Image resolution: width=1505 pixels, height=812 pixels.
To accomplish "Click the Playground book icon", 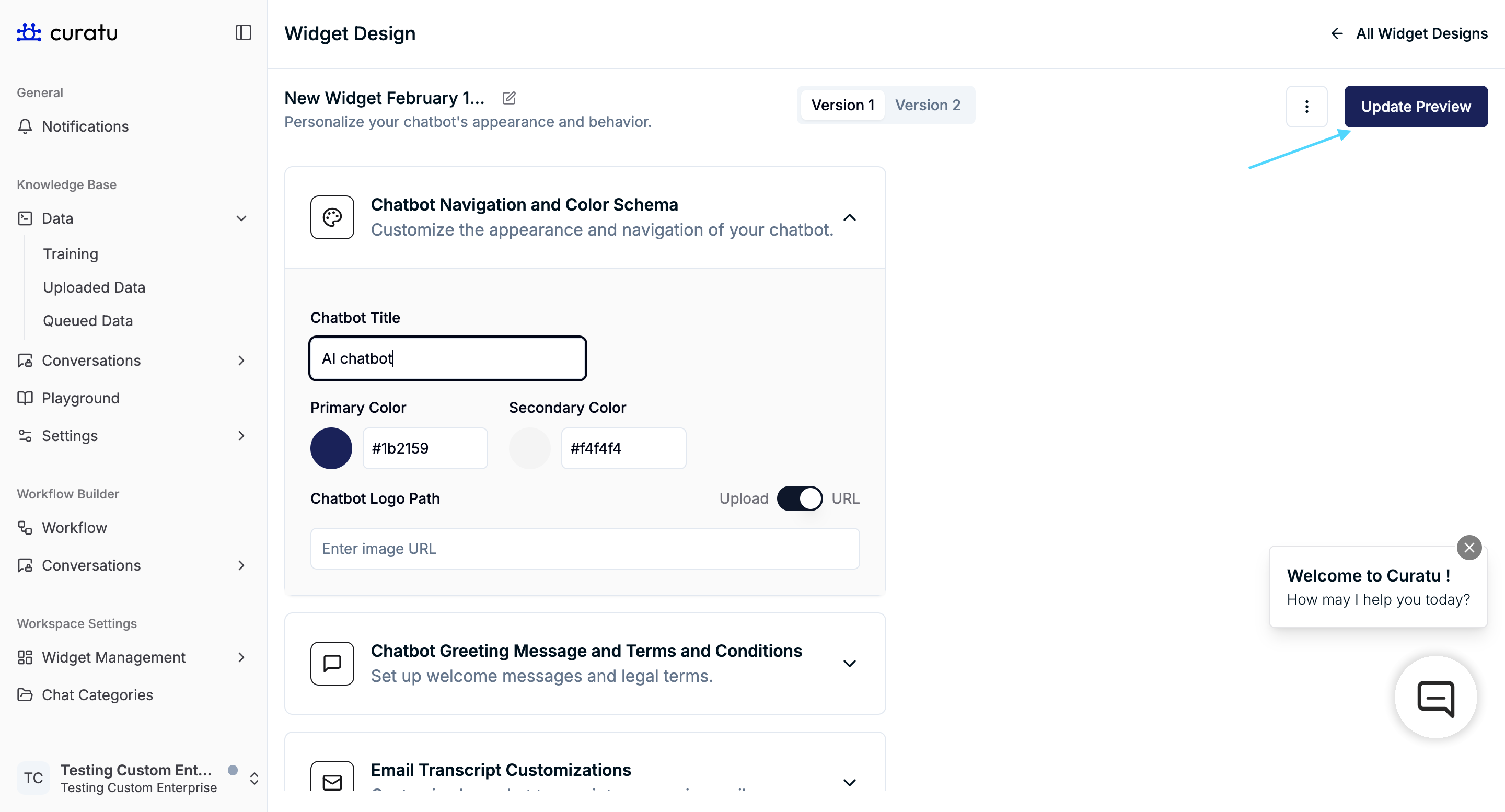I will click(x=25, y=398).
